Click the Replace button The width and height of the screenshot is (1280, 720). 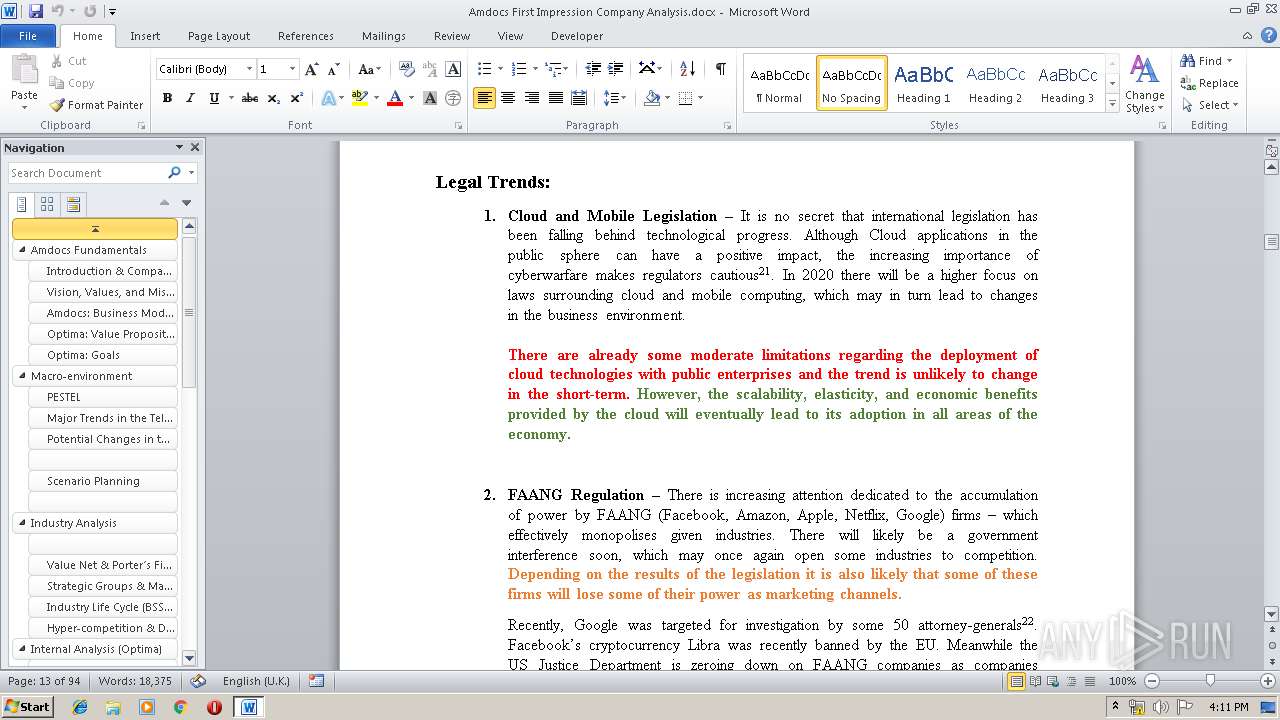1210,83
